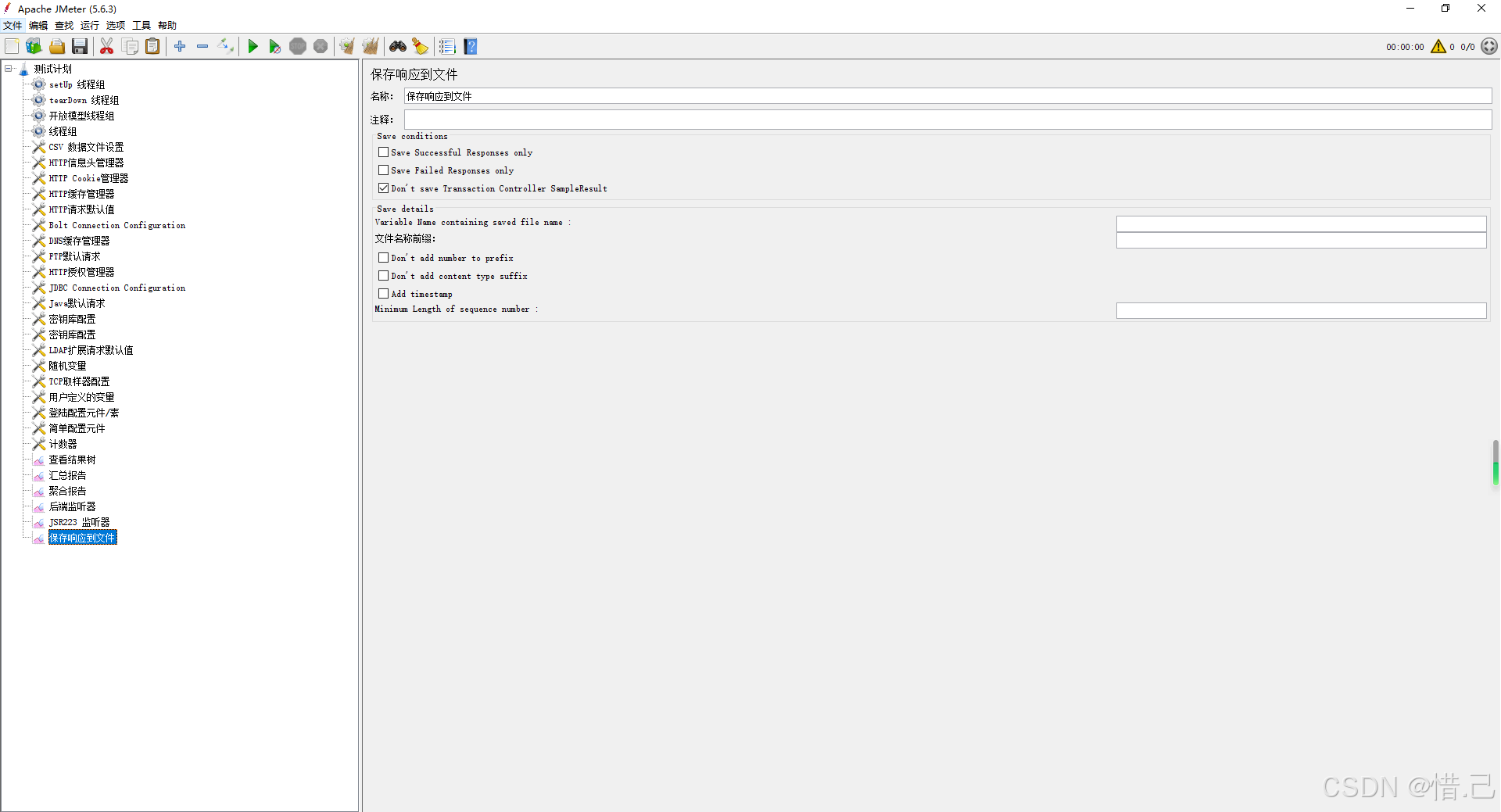1501x812 pixels.
Task: Enable Save Failed Responses only
Action: pos(383,170)
